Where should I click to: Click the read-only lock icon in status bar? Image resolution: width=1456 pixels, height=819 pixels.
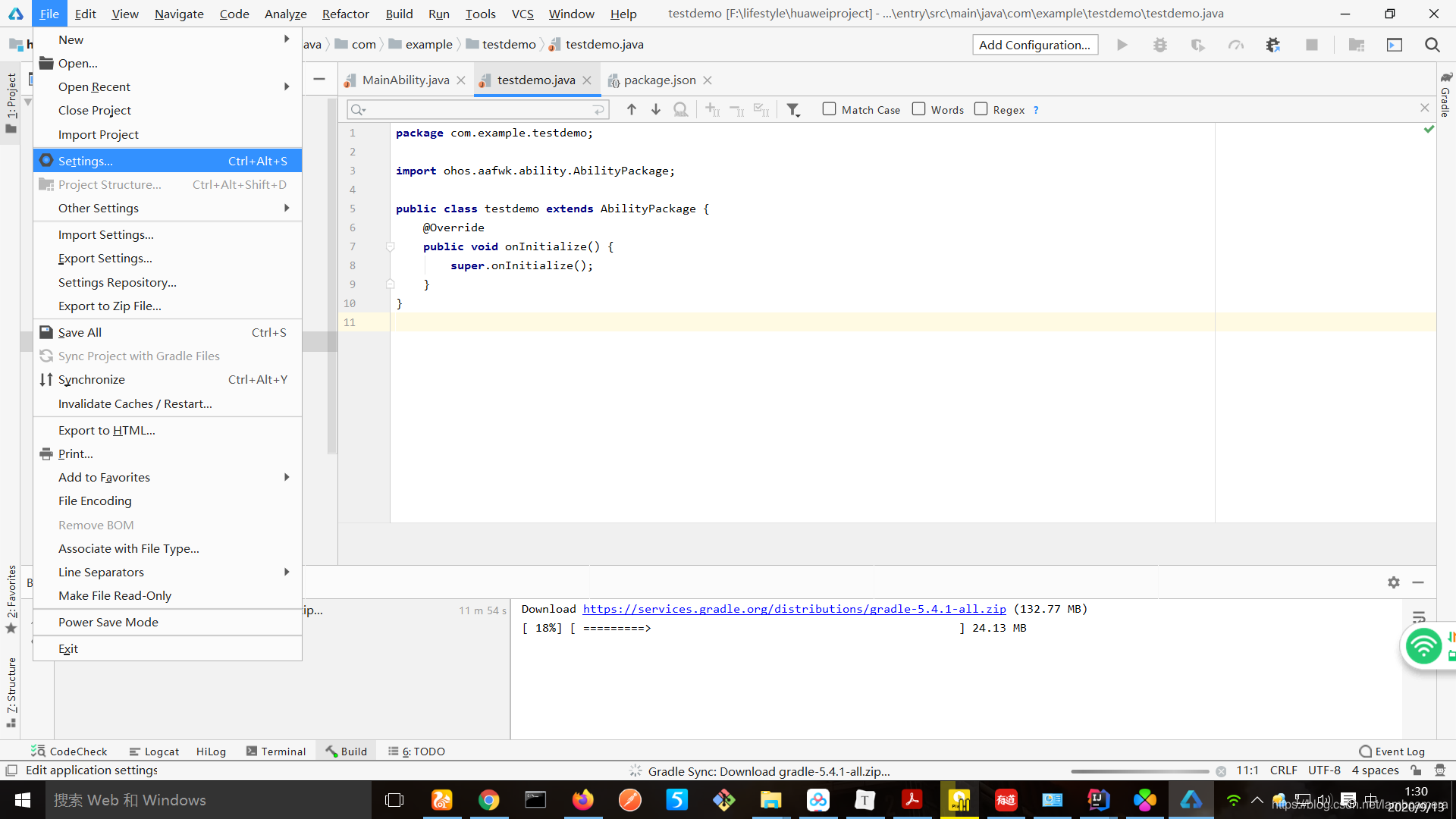[x=1416, y=770]
